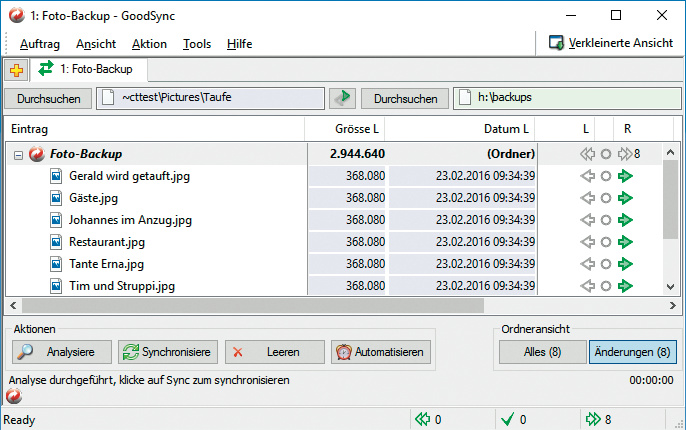Click the file icon of Tim und Struppi.jpg
This screenshot has width=686, height=430.
[x=56, y=286]
